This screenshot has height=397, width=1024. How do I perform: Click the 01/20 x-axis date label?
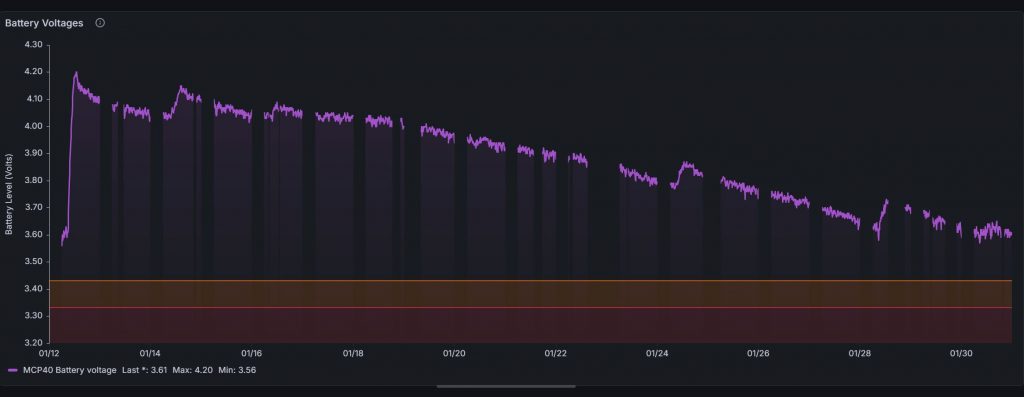click(454, 353)
